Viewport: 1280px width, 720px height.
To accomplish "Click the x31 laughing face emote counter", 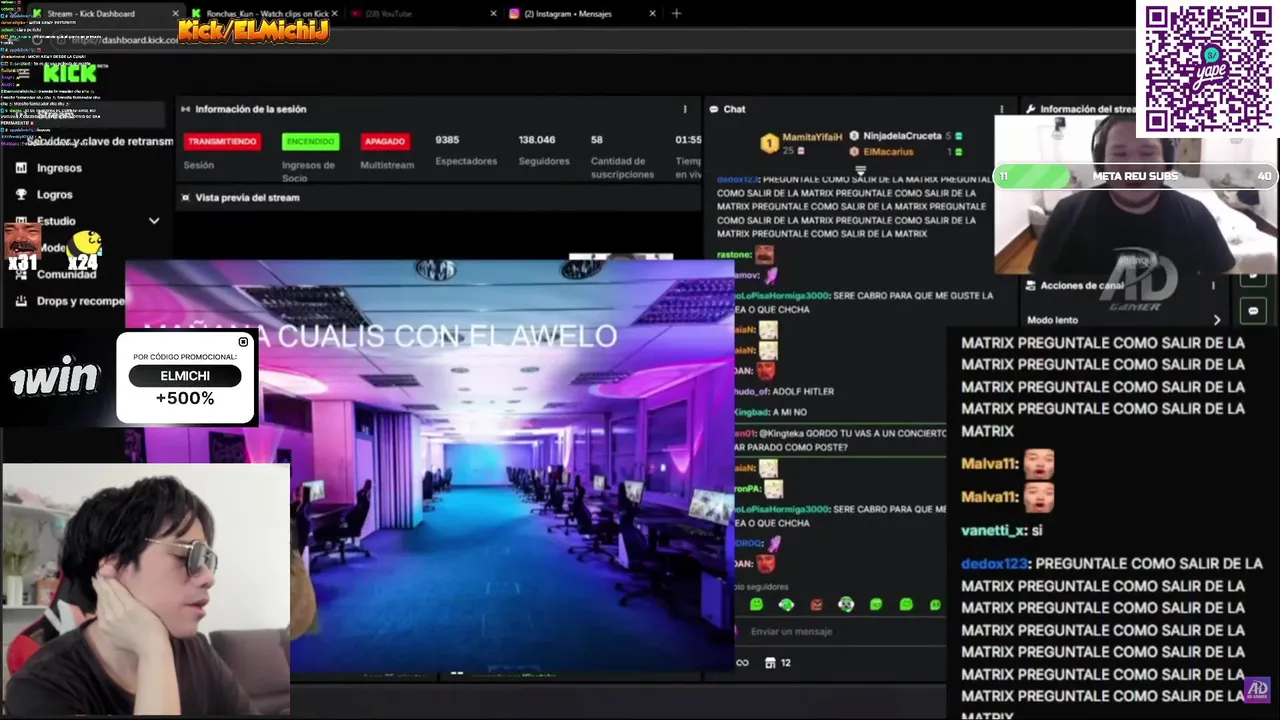I will coord(23,247).
